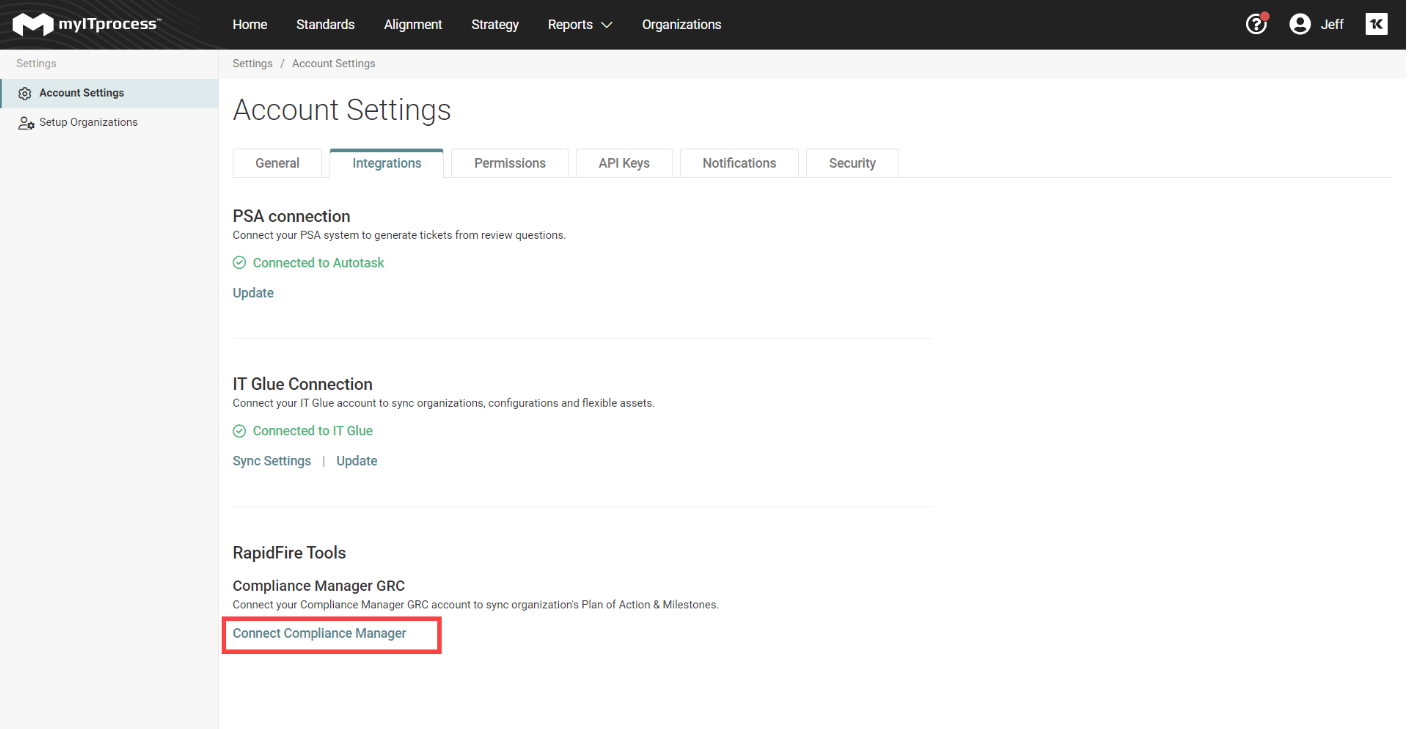Image resolution: width=1408 pixels, height=729 pixels.
Task: Navigate to the Strategy section
Action: 495,24
